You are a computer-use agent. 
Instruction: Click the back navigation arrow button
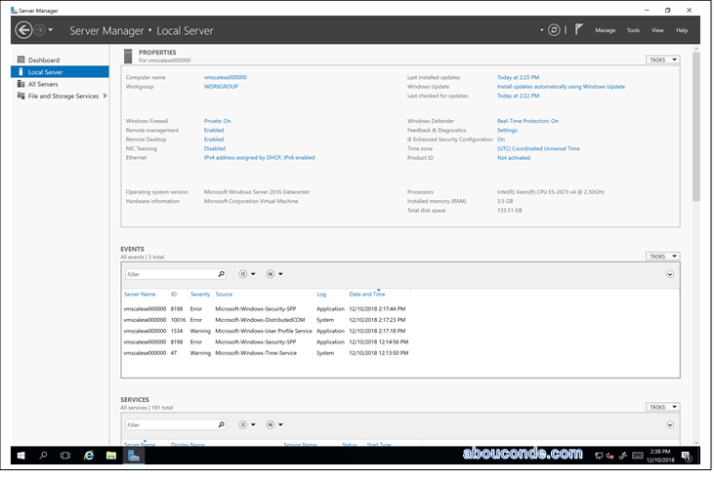click(x=24, y=30)
